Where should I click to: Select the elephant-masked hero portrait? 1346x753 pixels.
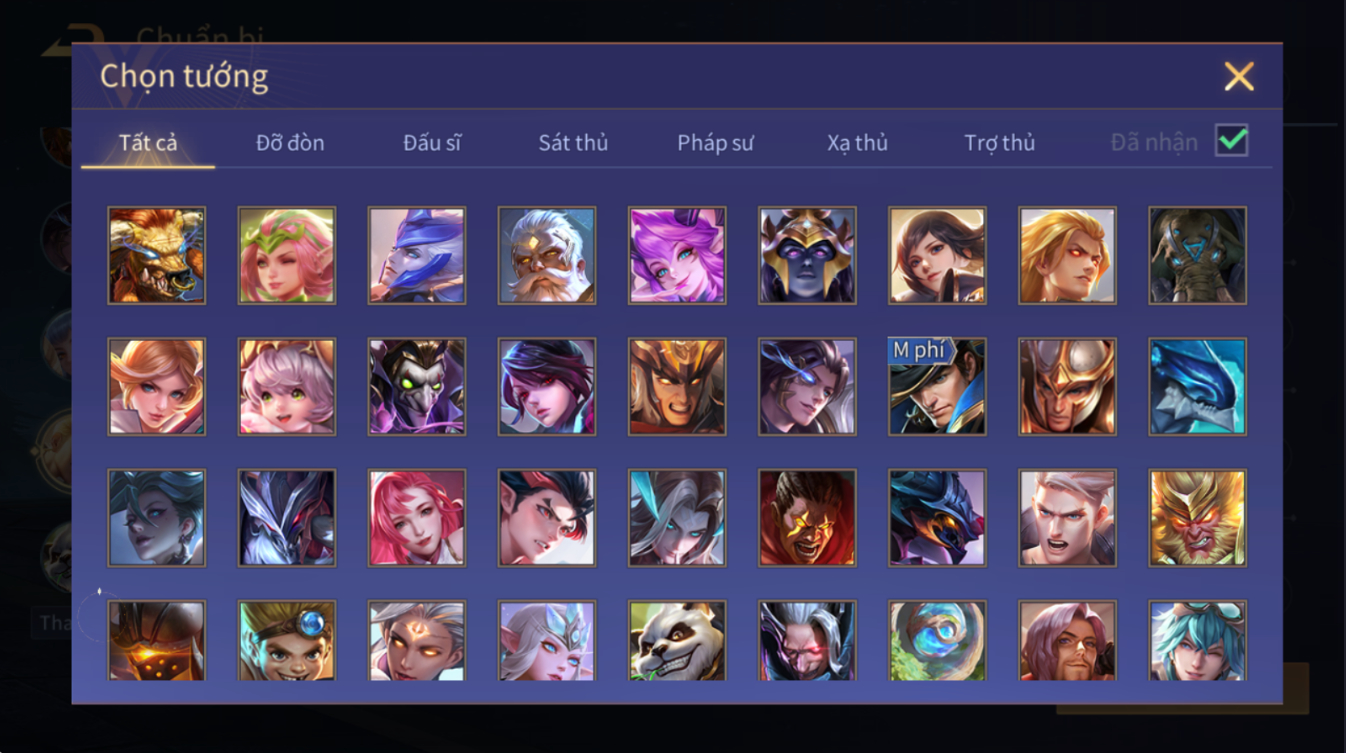(x=1197, y=255)
